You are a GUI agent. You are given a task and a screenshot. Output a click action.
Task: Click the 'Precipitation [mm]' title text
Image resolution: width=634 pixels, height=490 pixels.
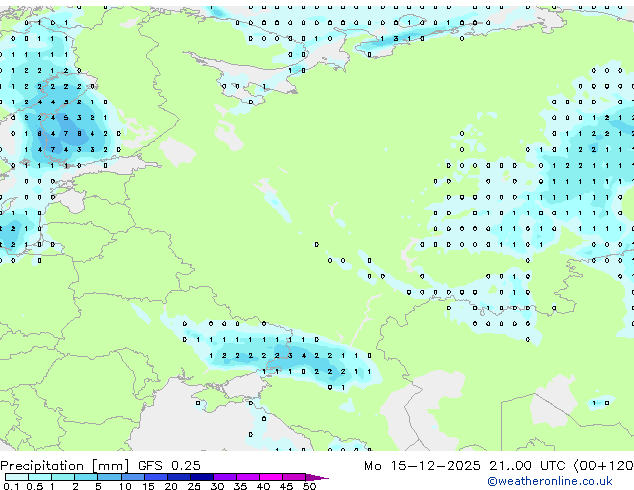pyautogui.click(x=65, y=466)
